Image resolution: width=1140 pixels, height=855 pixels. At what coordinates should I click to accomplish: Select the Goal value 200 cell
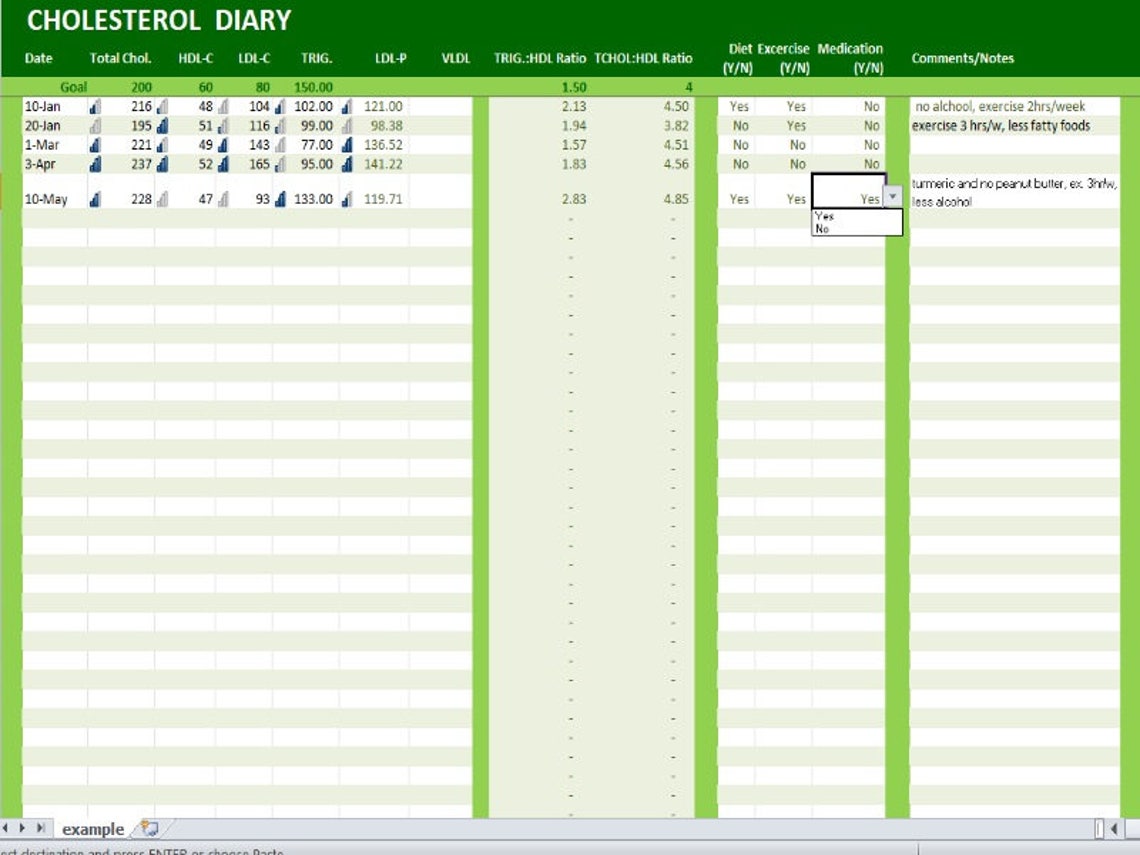click(x=141, y=87)
